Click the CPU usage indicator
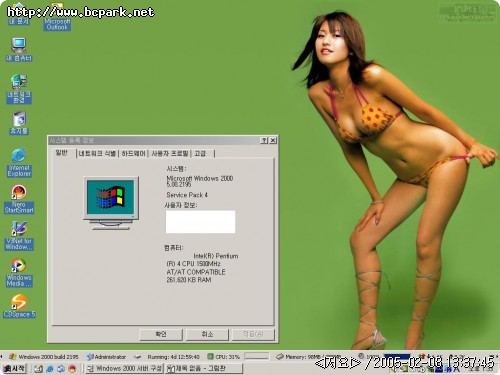 click(223, 357)
